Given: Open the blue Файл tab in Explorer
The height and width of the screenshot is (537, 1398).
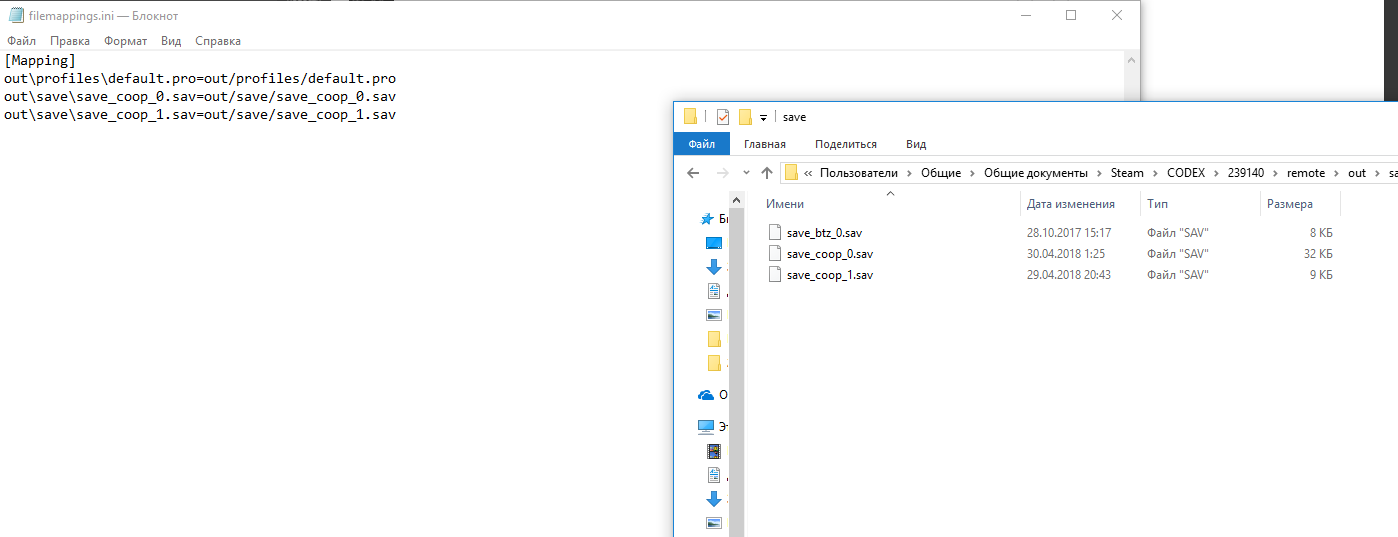Looking at the screenshot, I should coord(701,144).
